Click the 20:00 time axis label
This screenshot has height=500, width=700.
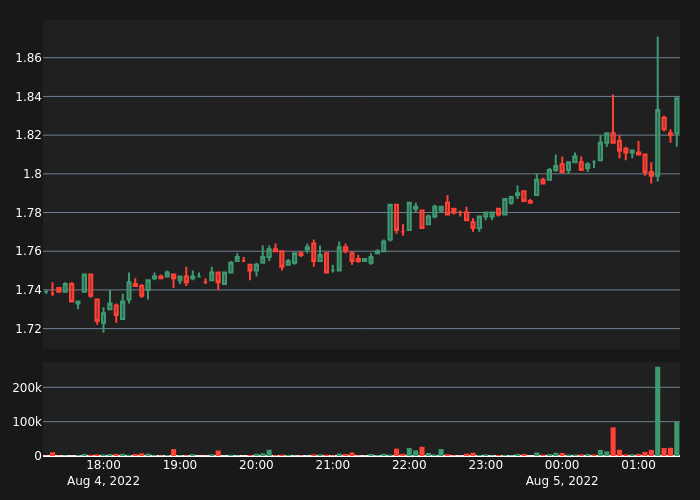tap(256, 465)
